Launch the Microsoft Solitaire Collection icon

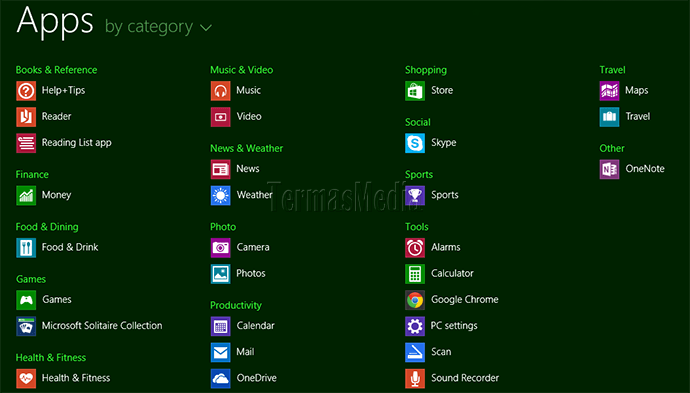(26, 327)
